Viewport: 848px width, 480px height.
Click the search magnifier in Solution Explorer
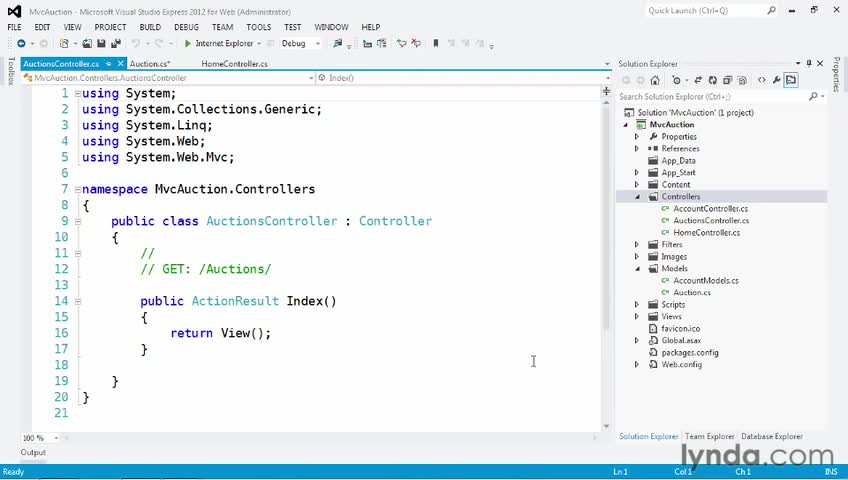[x=813, y=96]
